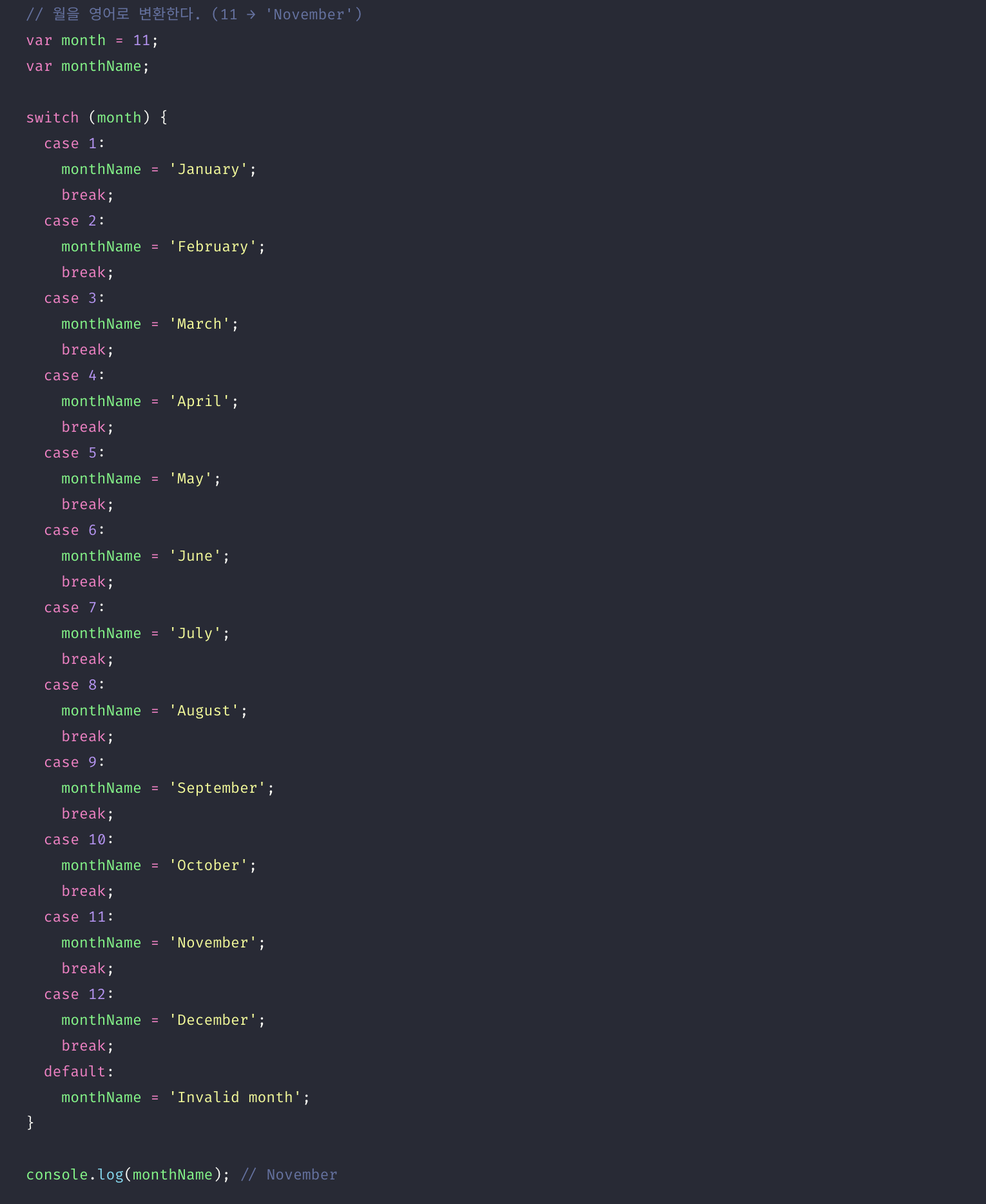Click the 'December' string literal
This screenshot has width=986, height=1204.
click(x=213, y=1020)
